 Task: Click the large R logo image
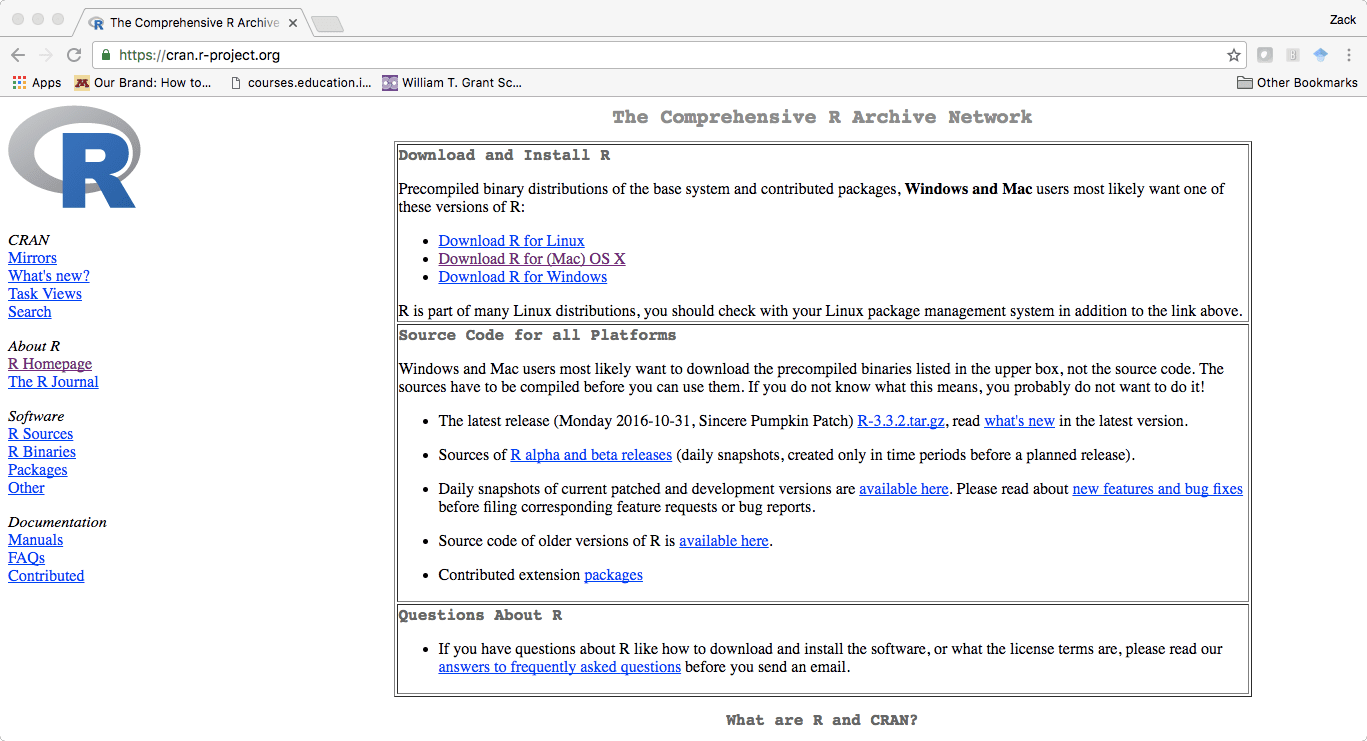tap(74, 157)
